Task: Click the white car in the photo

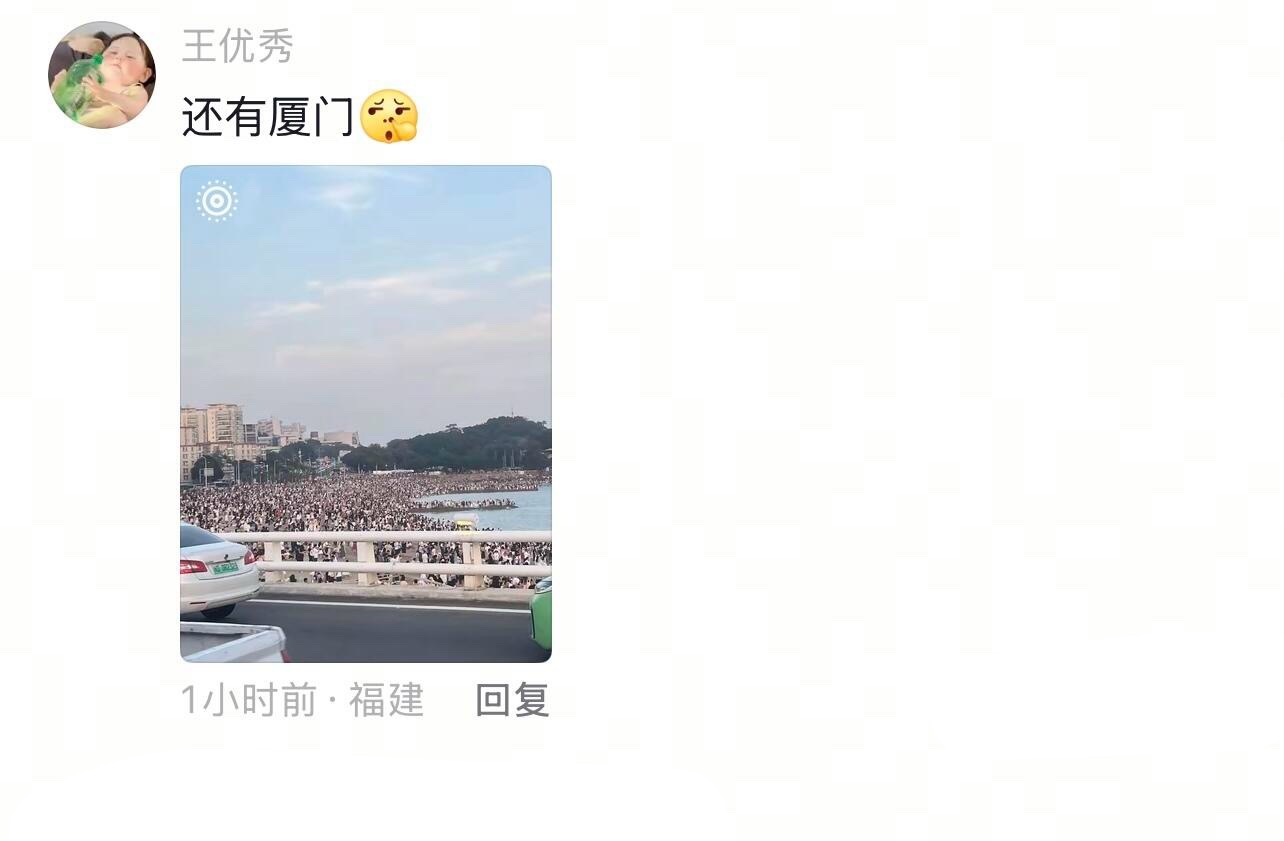Action: [x=218, y=570]
